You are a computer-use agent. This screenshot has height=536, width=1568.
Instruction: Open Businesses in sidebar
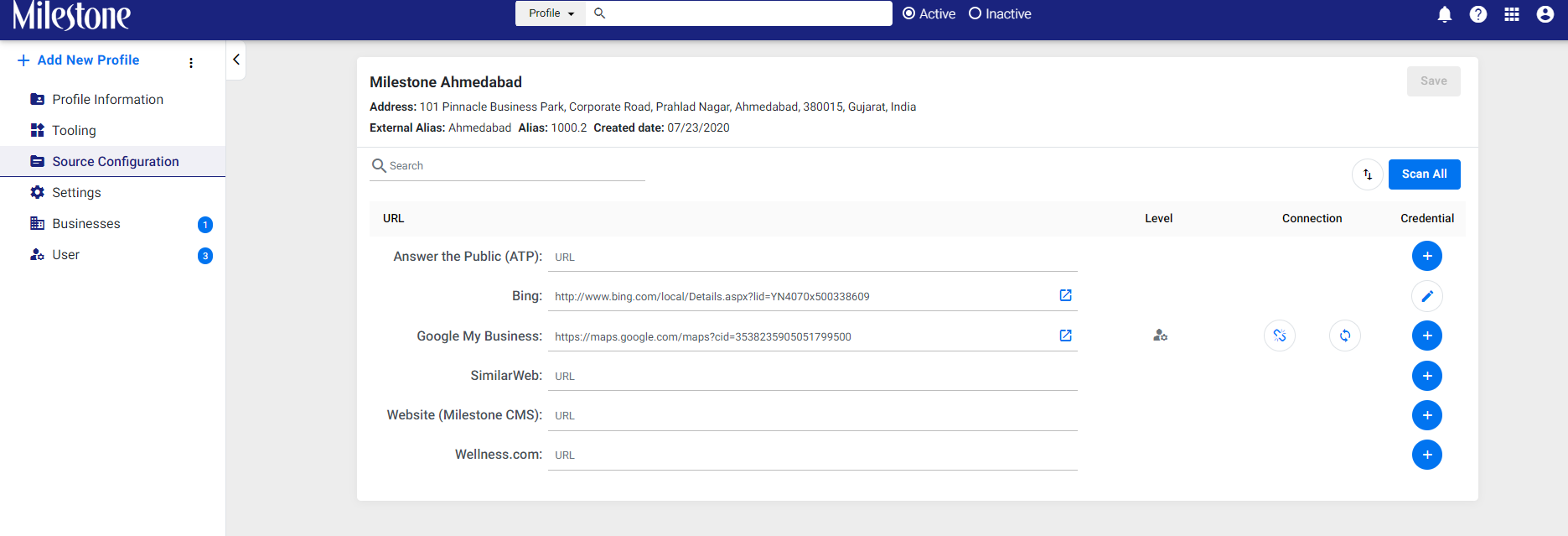112,223
